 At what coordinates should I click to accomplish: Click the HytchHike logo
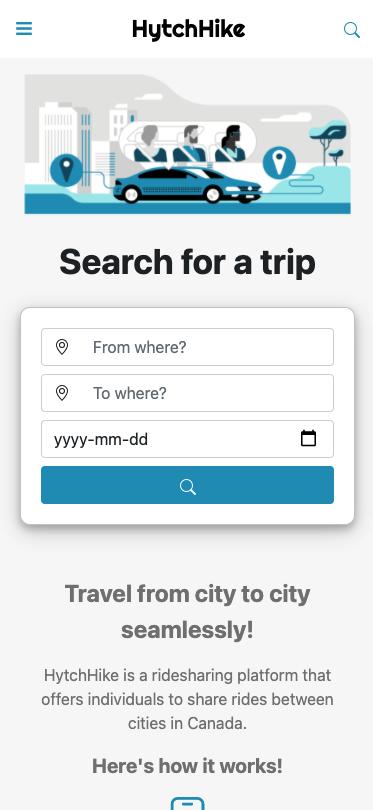(189, 29)
